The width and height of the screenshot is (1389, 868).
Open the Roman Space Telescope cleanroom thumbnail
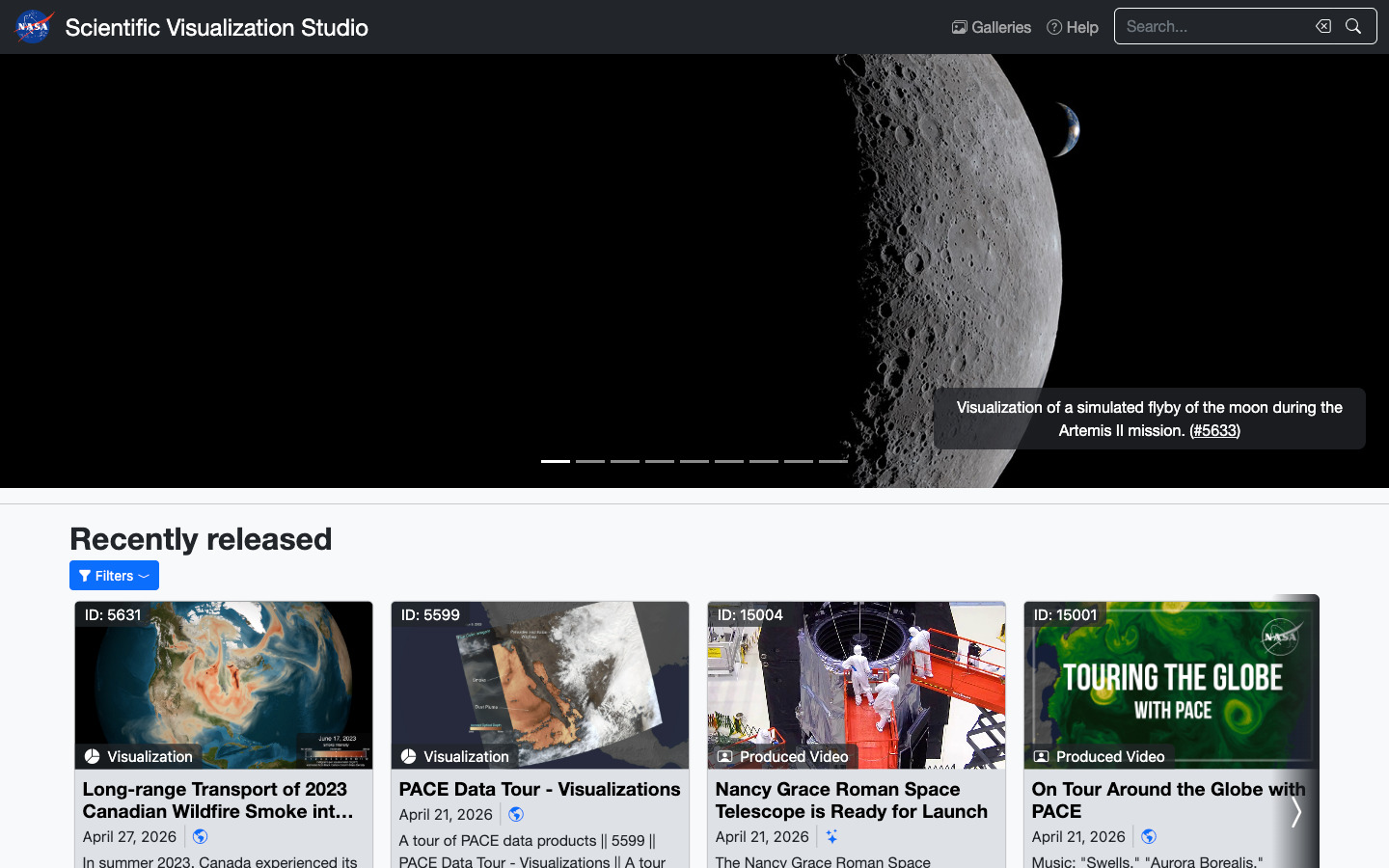tap(857, 685)
